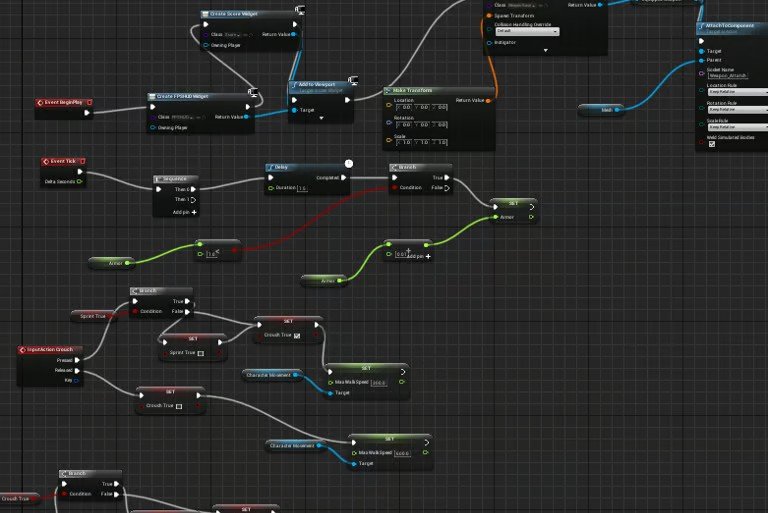Viewport: 768px width, 513px height.
Task: Click Sequence node Then 1 pin
Action: (193, 199)
